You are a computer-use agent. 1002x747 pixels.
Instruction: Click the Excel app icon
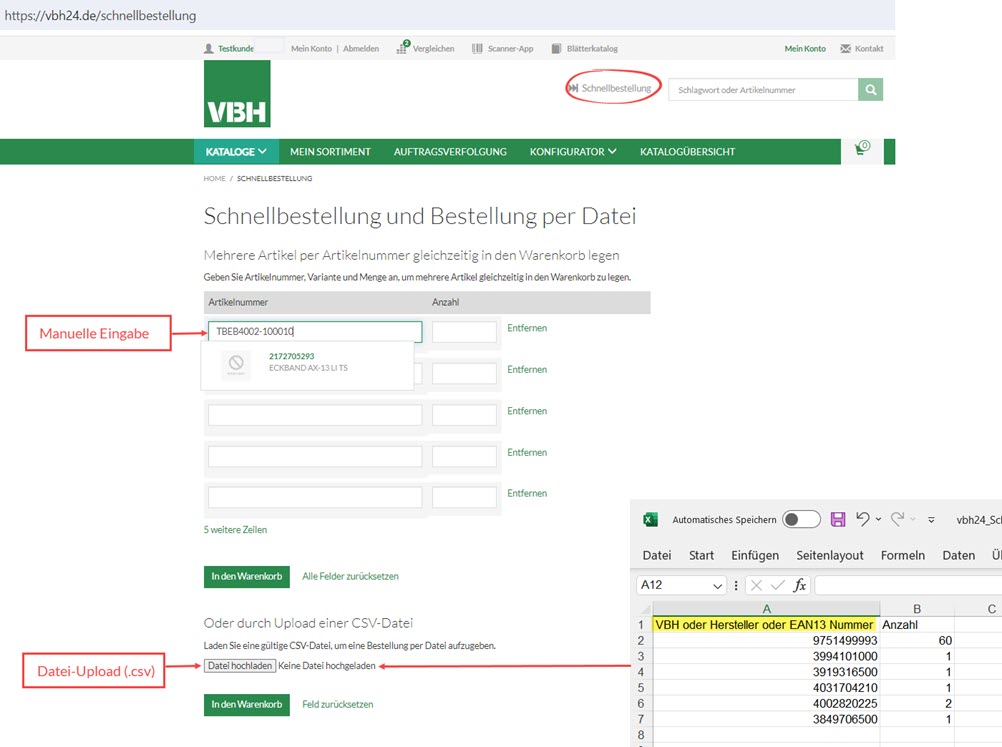[651, 520]
